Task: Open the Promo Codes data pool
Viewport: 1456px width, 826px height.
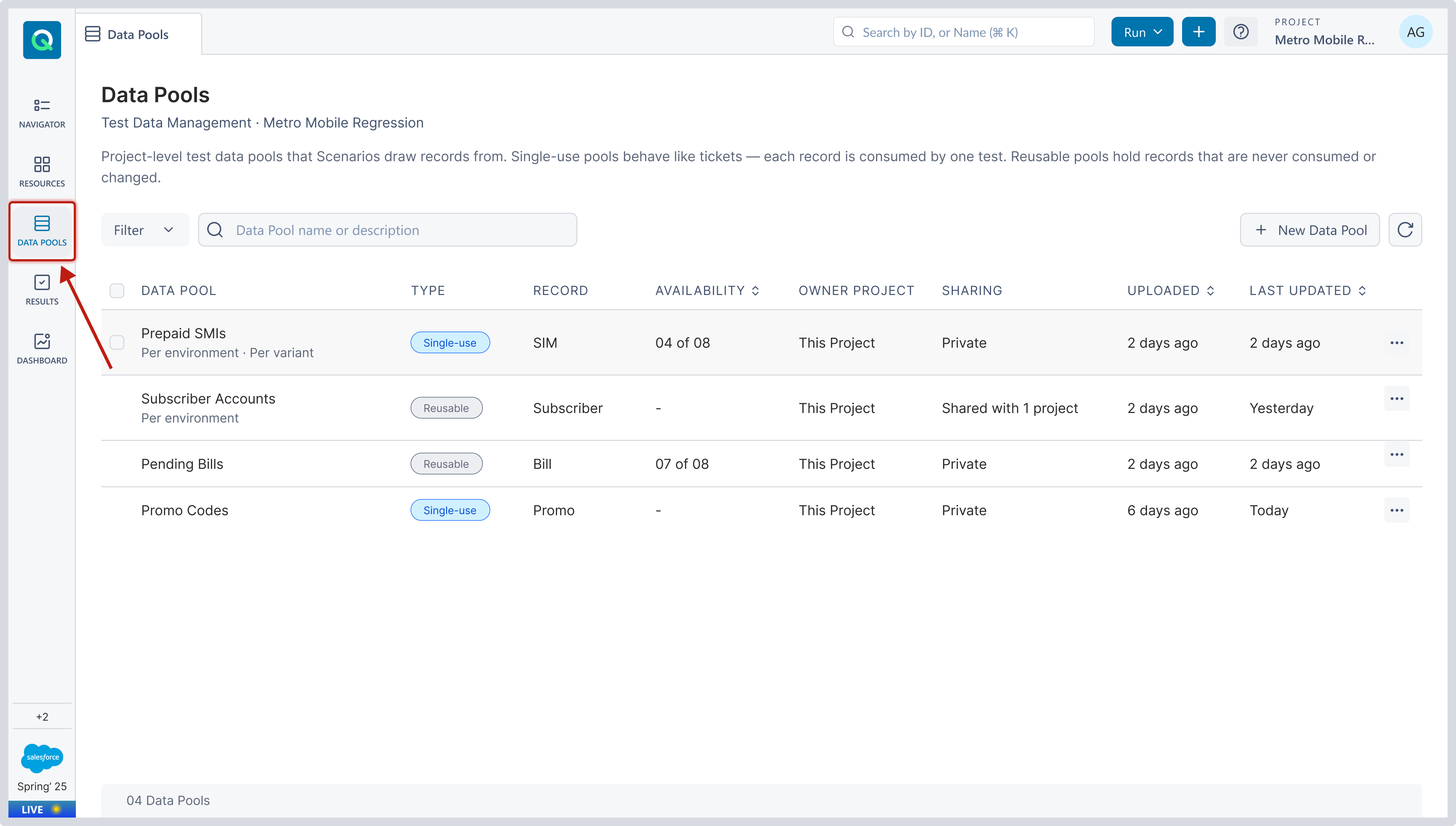Action: [x=184, y=510]
